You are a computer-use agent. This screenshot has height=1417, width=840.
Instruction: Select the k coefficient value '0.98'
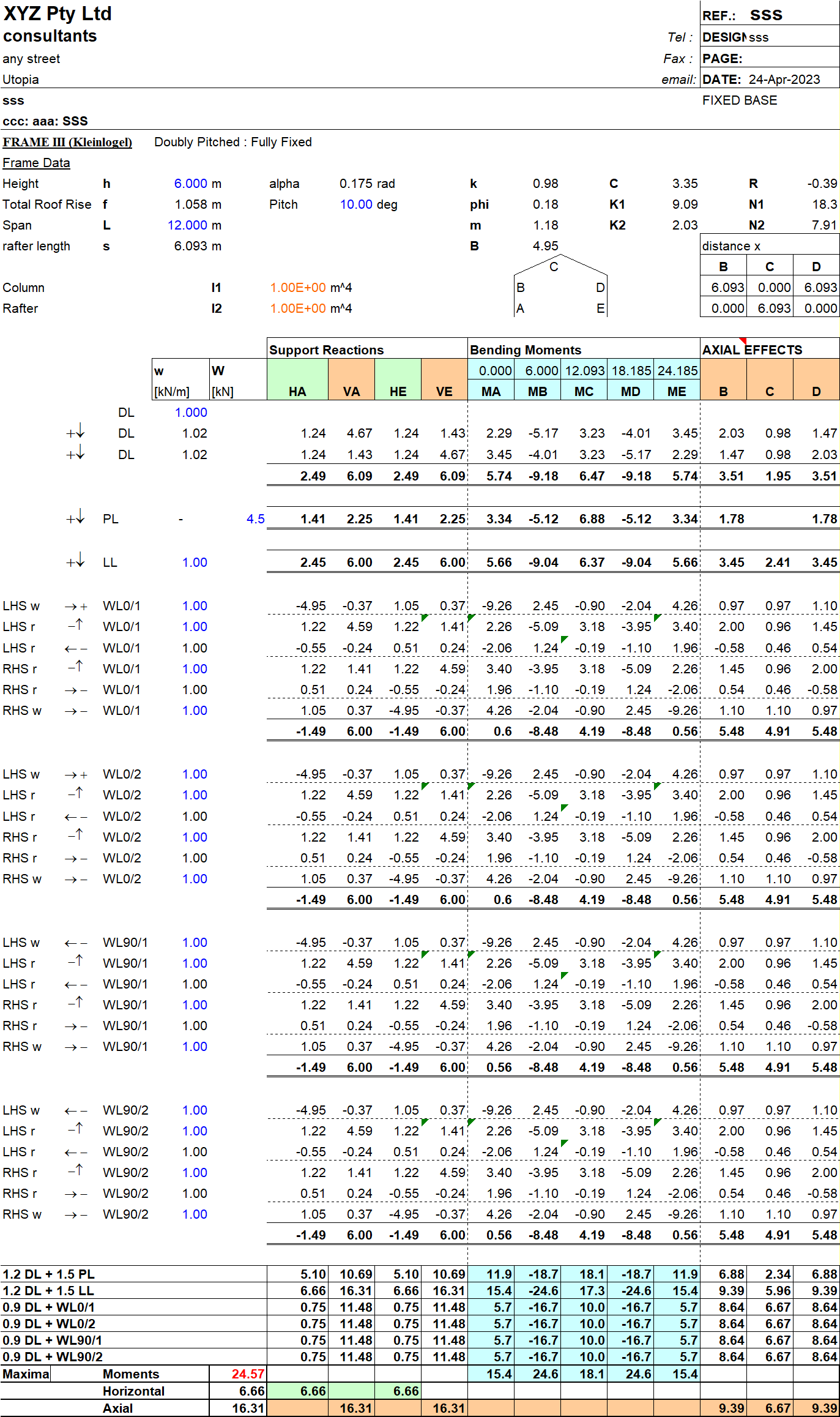pos(545,184)
